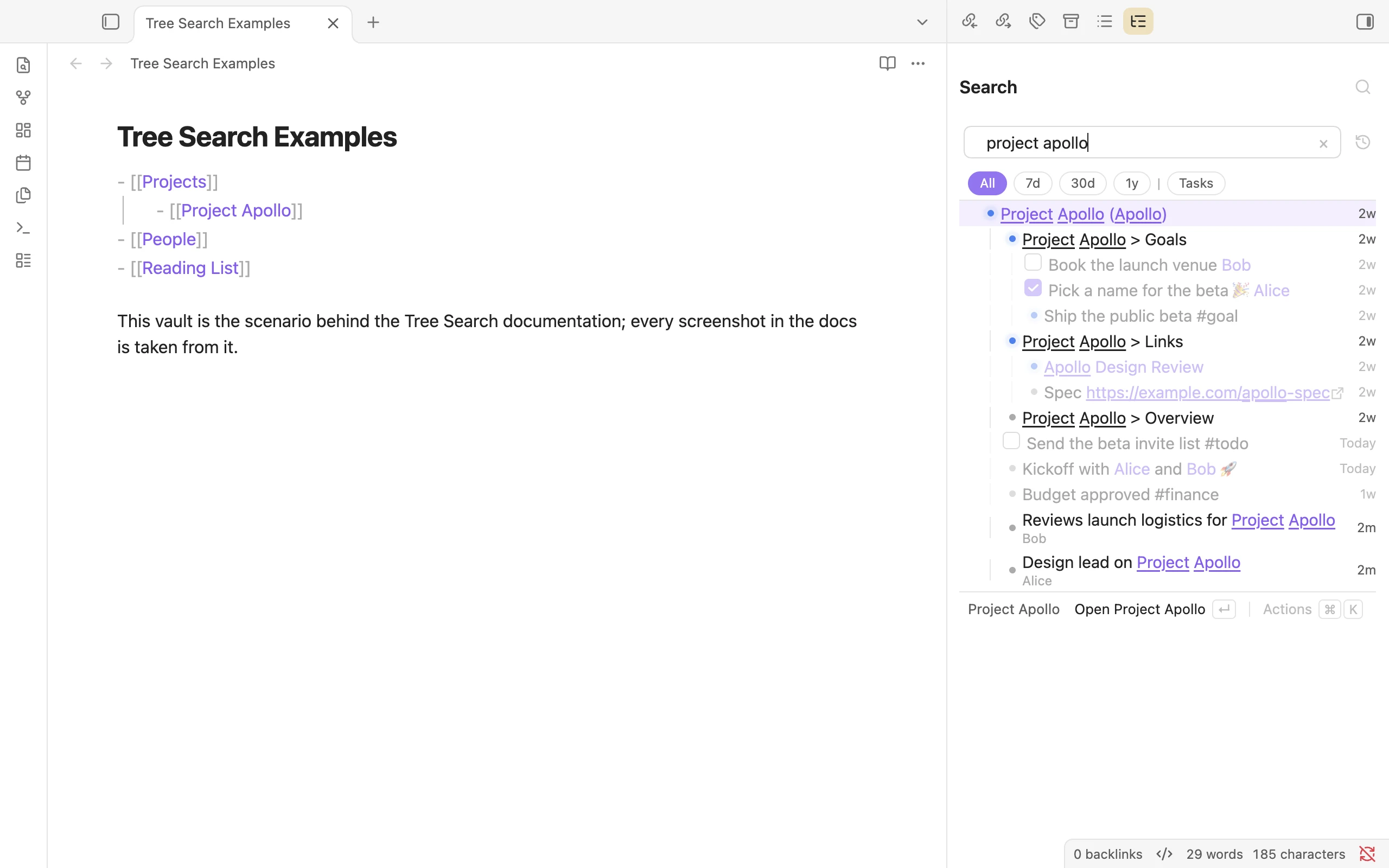Open the canvas icon in ribbon
Viewport: 1389px width, 868px height.
pos(23,130)
